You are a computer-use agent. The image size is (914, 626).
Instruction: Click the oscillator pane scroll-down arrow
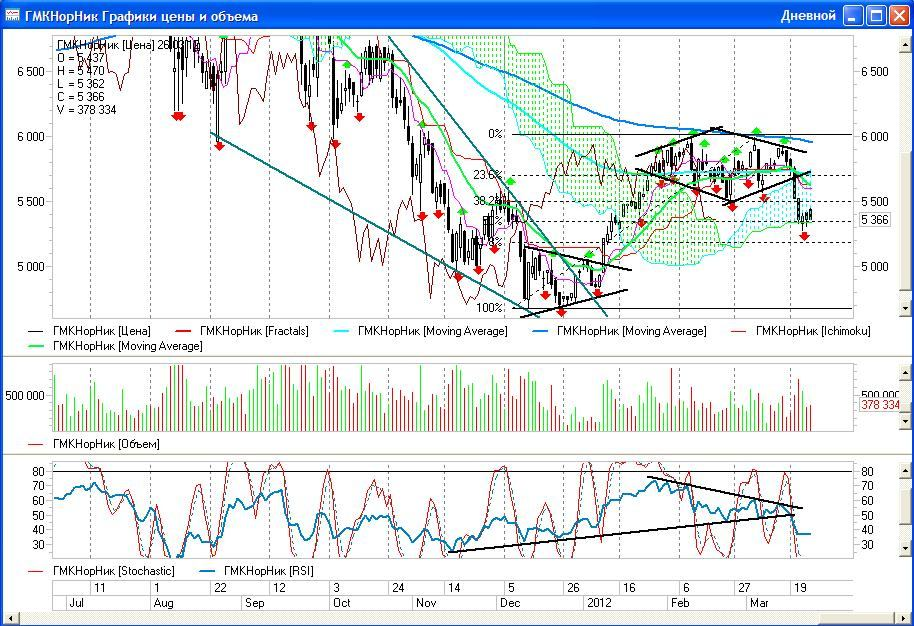905,548
